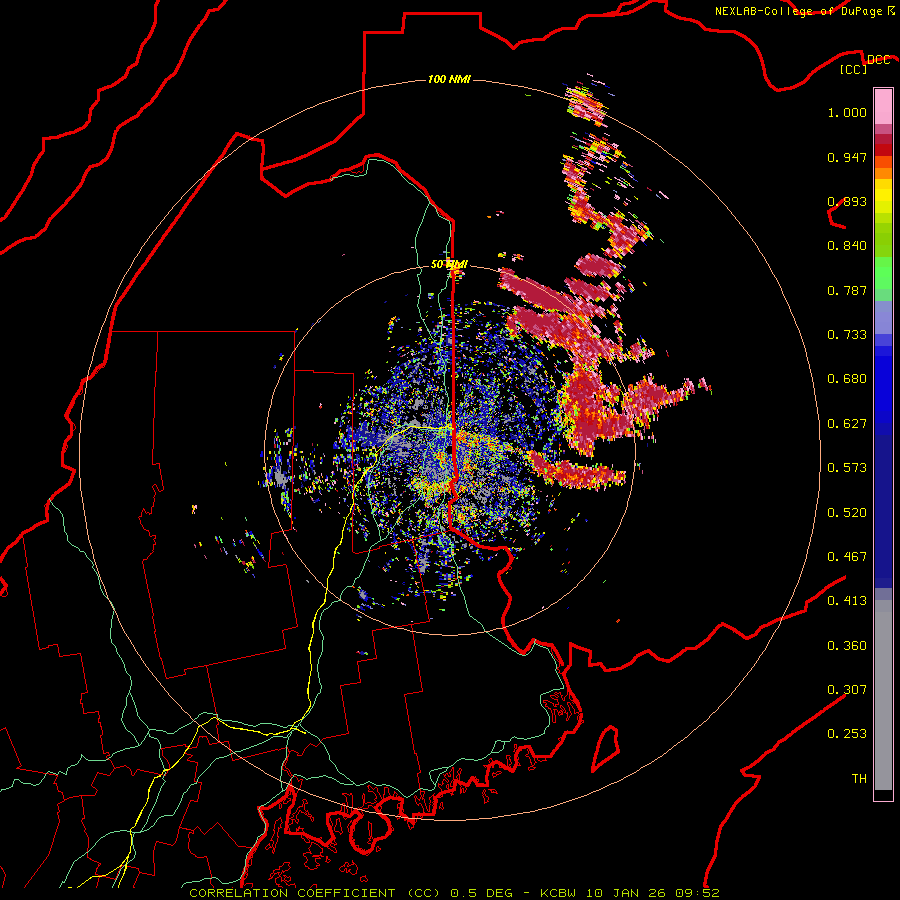900x900 pixels.
Task: Select the 0.520 legend value
Action: pos(847,513)
